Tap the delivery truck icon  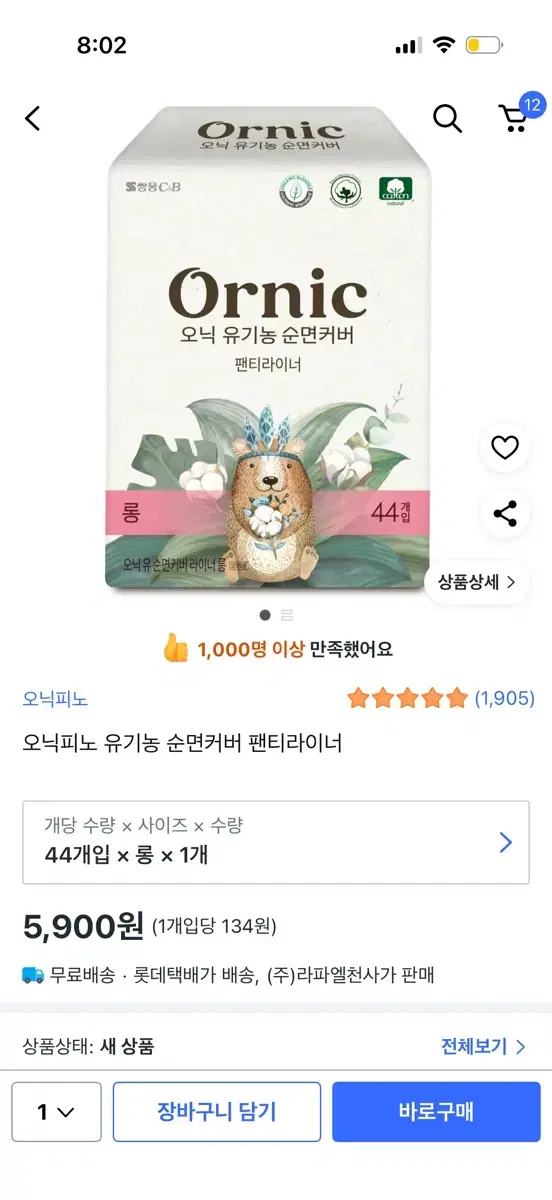click(x=33, y=975)
